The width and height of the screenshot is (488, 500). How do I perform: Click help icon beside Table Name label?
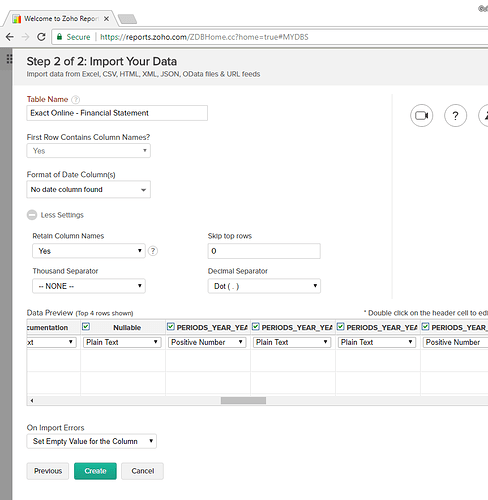76,99
